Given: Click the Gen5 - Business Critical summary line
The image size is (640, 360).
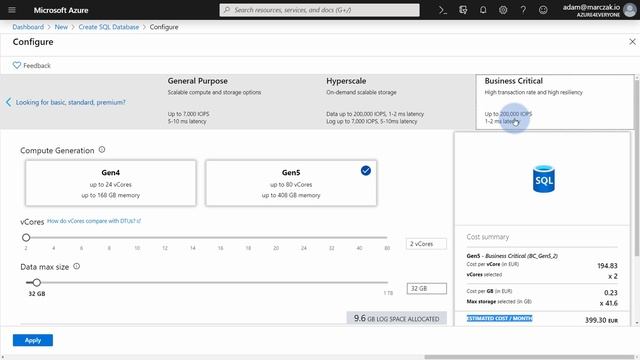Looking at the screenshot, I should click(512, 256).
